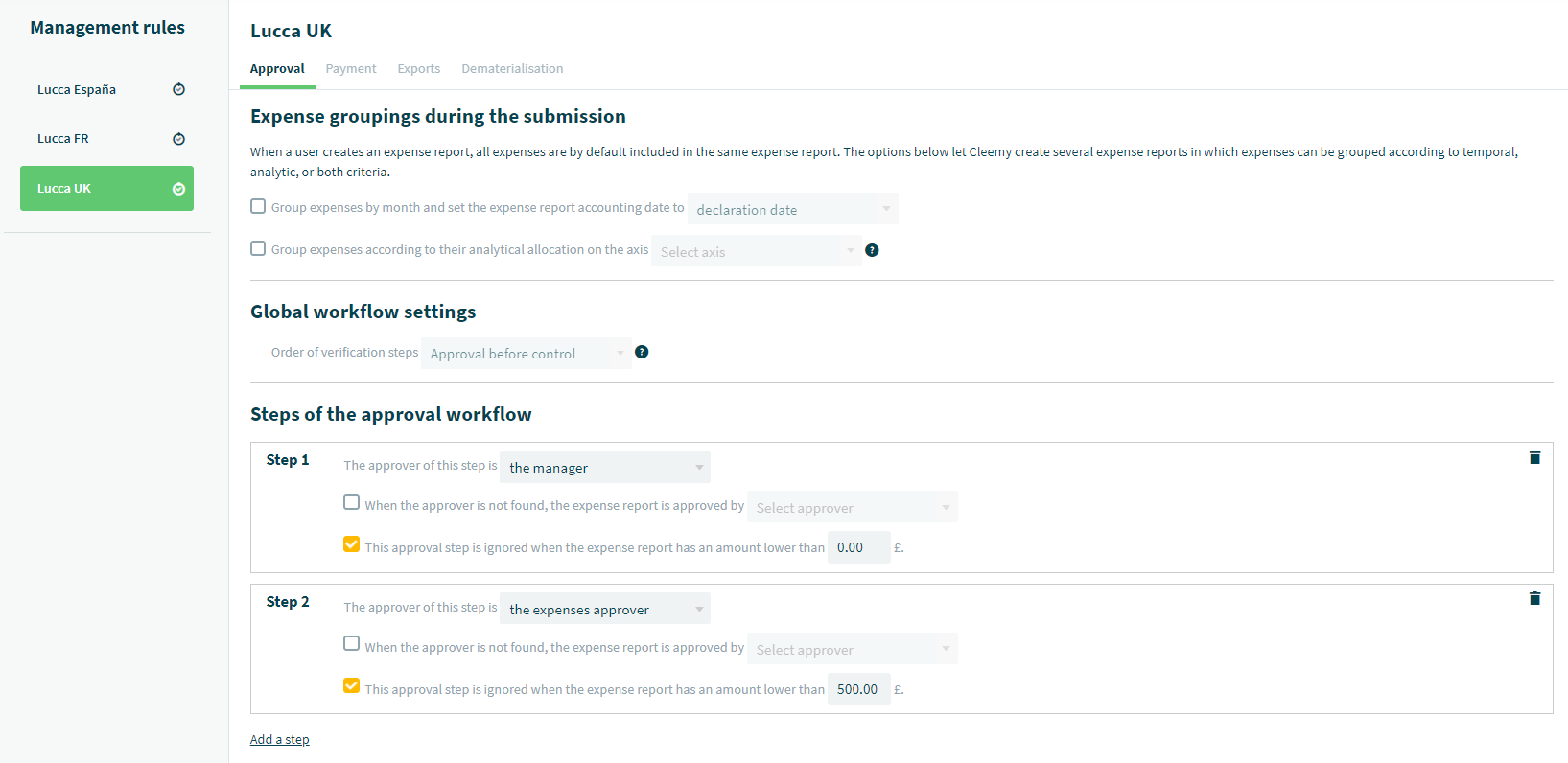Click 'Global workflow settings' heading
This screenshot has height=763, width=1568.
coord(363,312)
